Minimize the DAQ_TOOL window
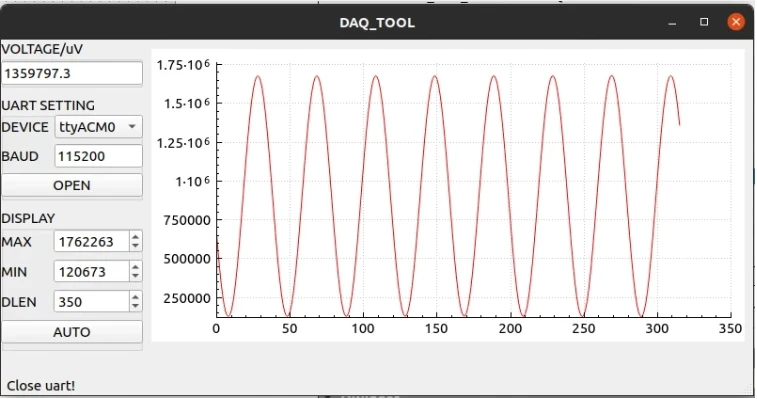 [672, 22]
